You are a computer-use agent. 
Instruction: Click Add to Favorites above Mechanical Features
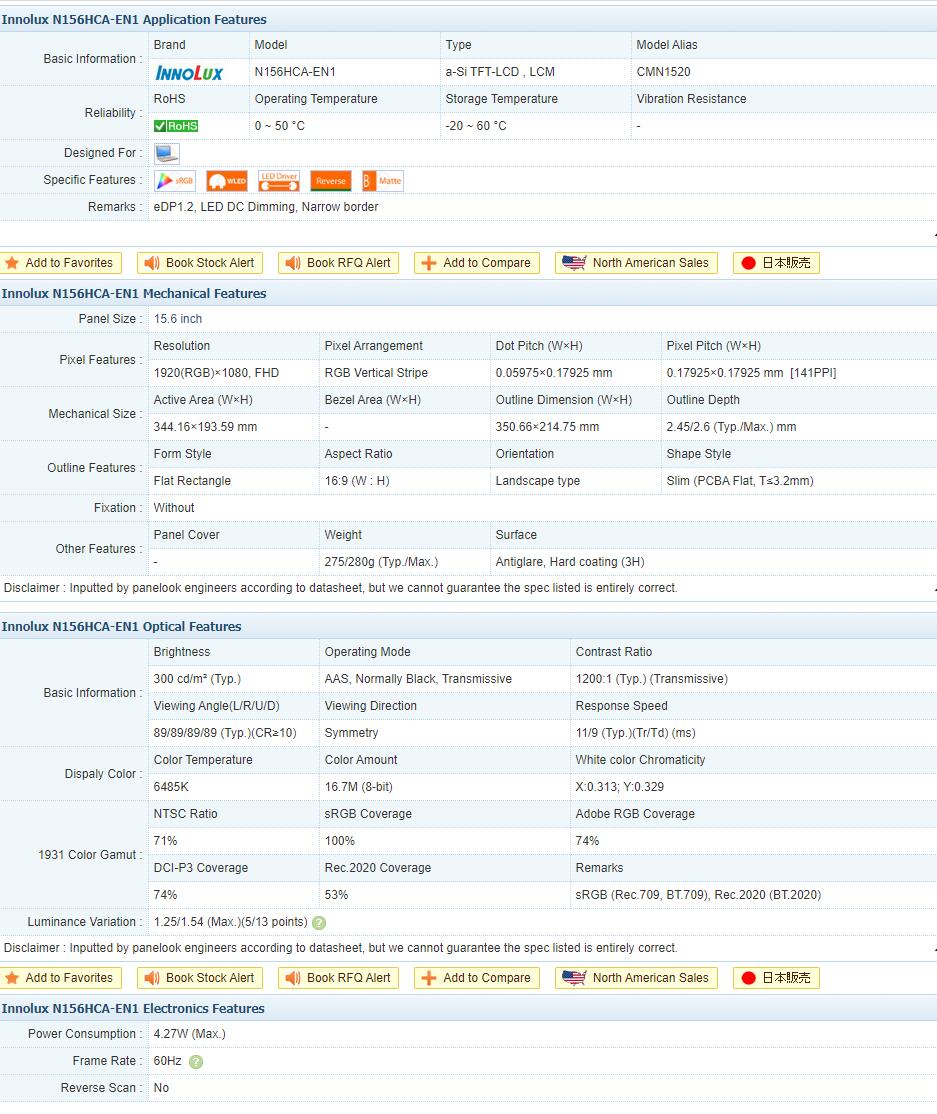(x=61, y=263)
